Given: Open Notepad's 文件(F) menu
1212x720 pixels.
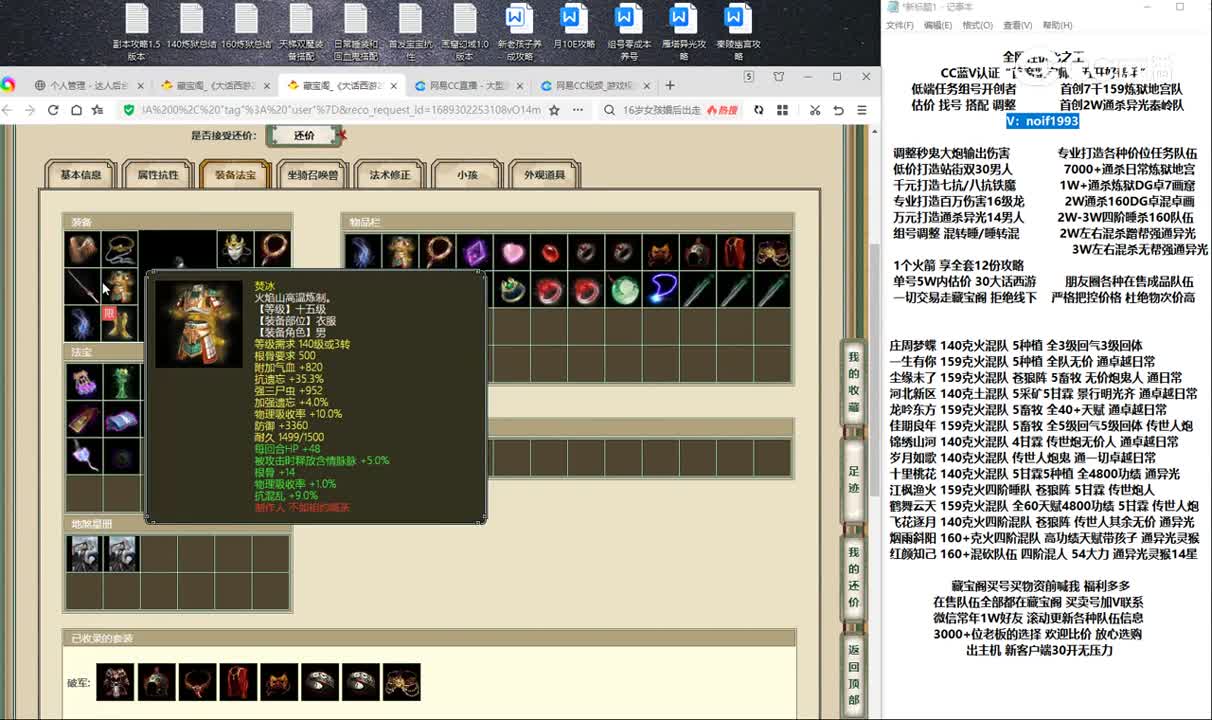Looking at the screenshot, I should click(x=899, y=25).
